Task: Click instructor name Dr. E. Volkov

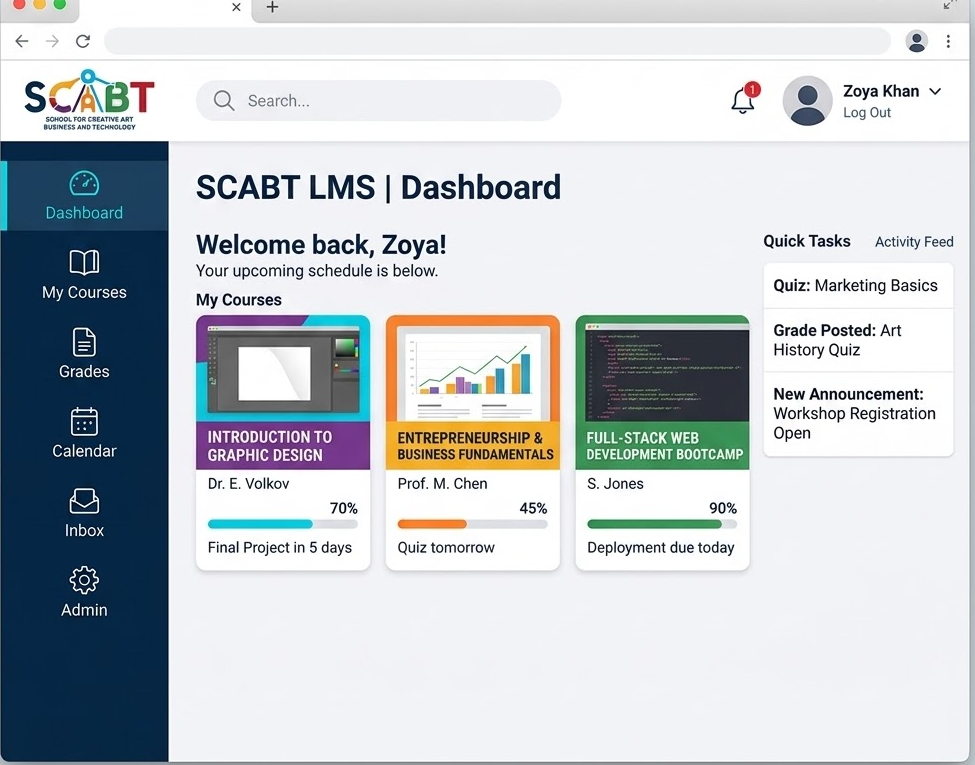Action: click(248, 484)
